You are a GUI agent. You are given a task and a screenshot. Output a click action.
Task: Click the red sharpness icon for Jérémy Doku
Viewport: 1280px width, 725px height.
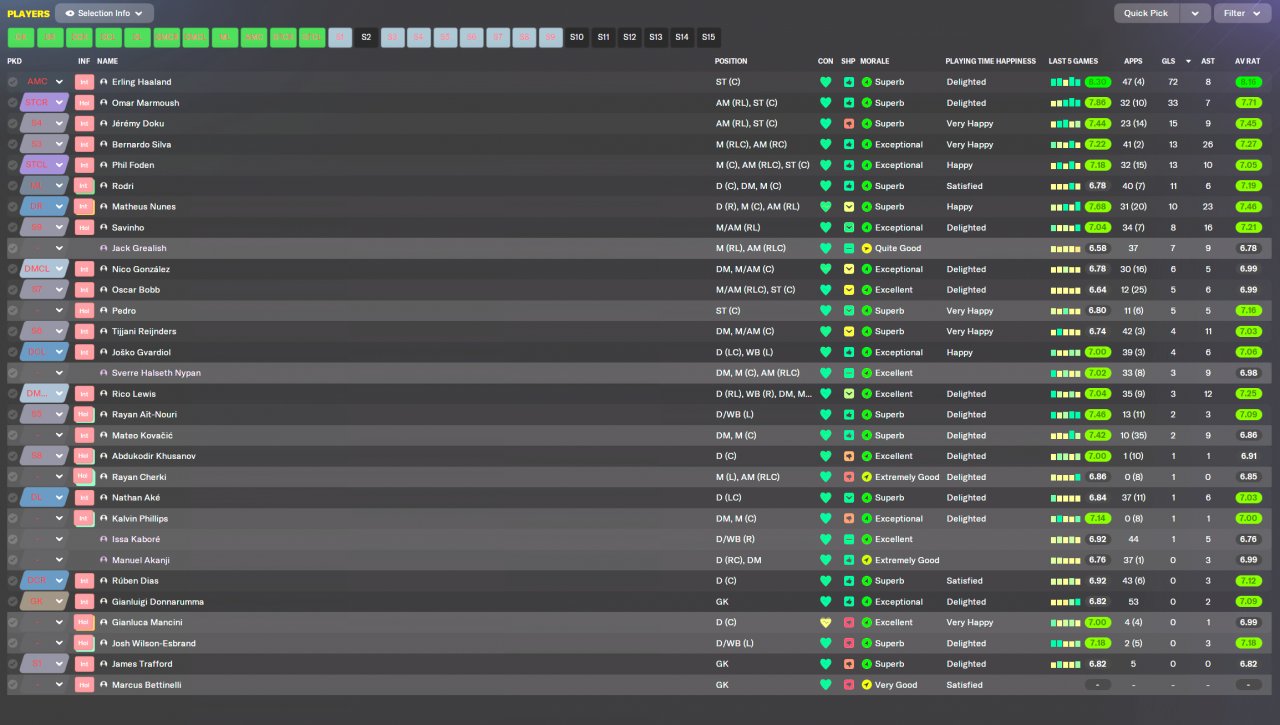(848, 124)
